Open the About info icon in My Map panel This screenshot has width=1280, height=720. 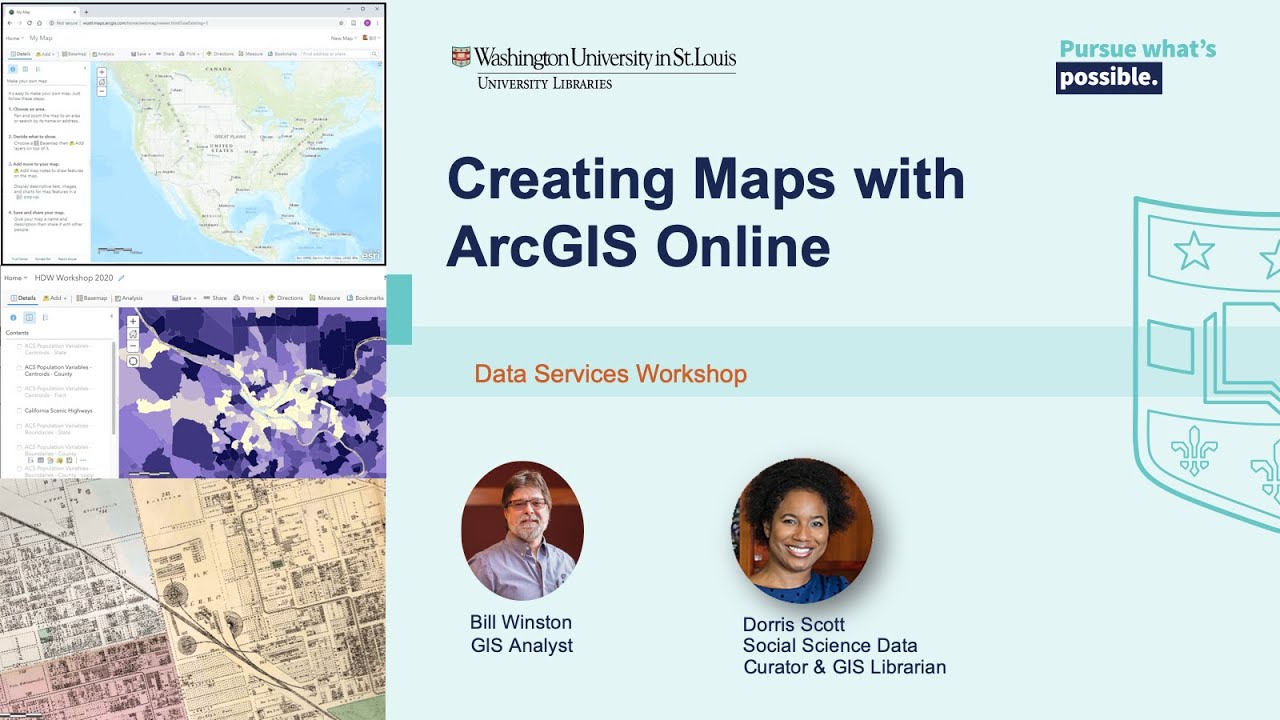13,69
